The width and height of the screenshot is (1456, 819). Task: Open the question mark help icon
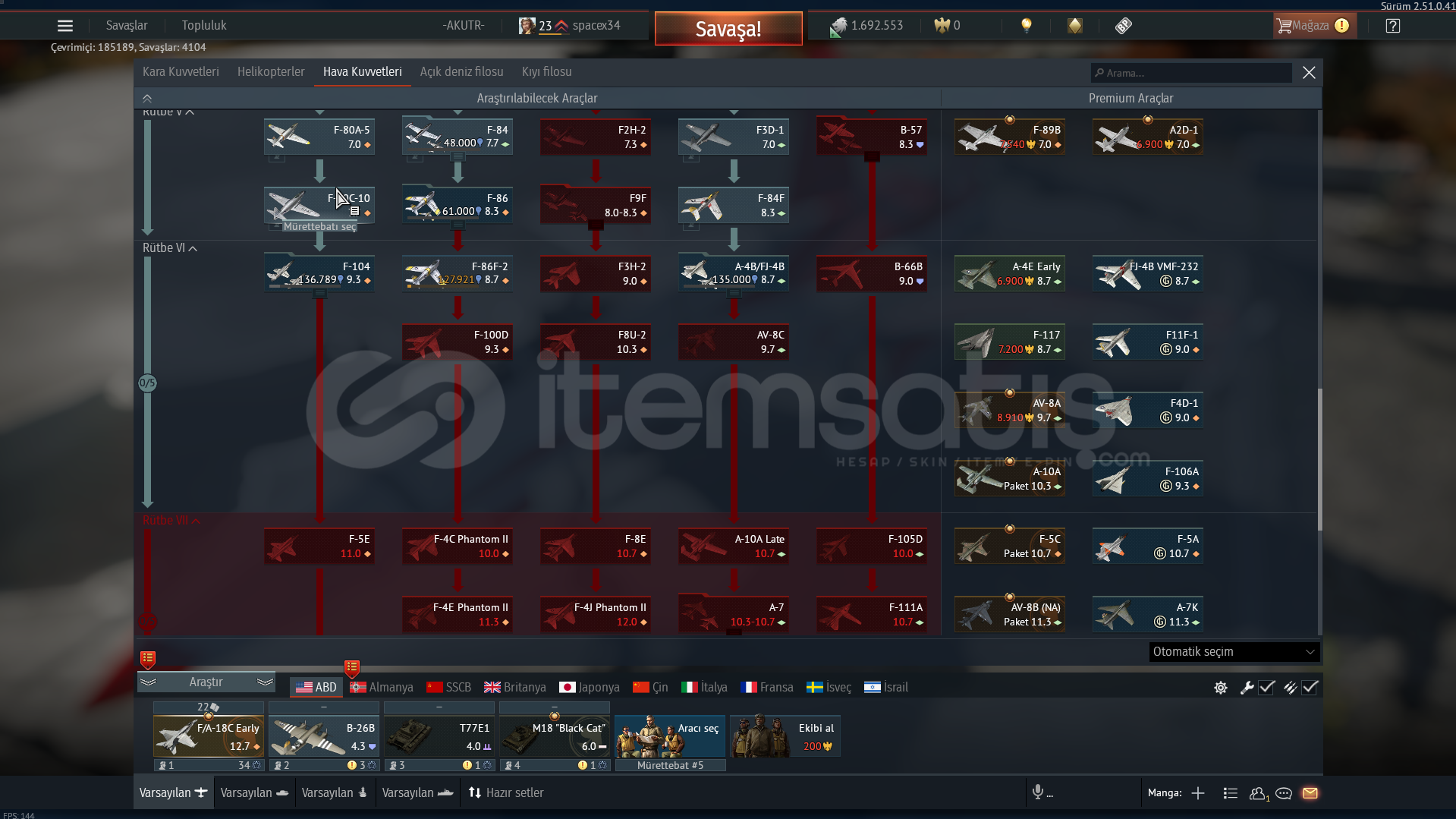coord(1392,26)
